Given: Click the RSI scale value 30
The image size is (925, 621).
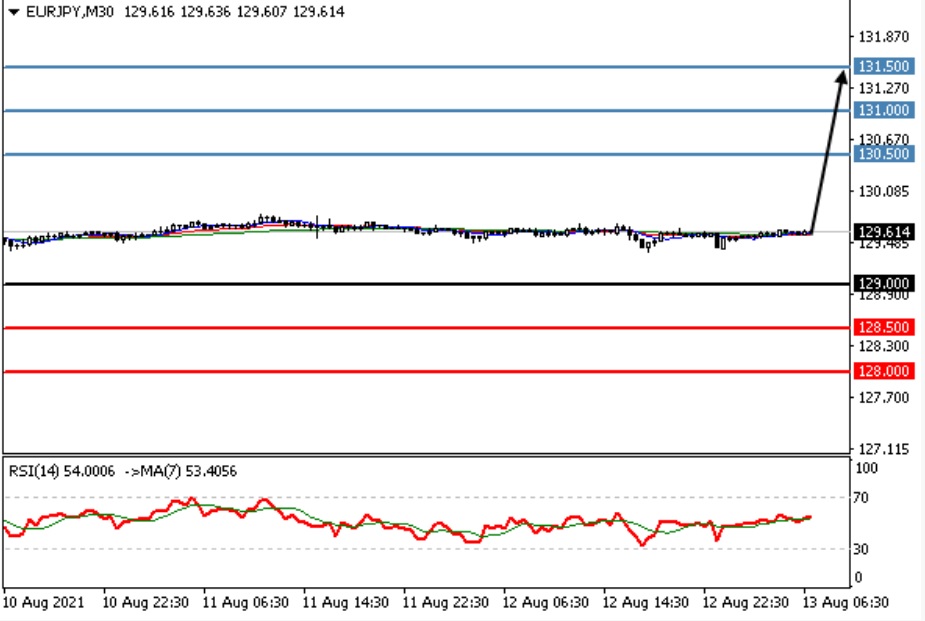Looking at the screenshot, I should pyautogui.click(x=861, y=550).
